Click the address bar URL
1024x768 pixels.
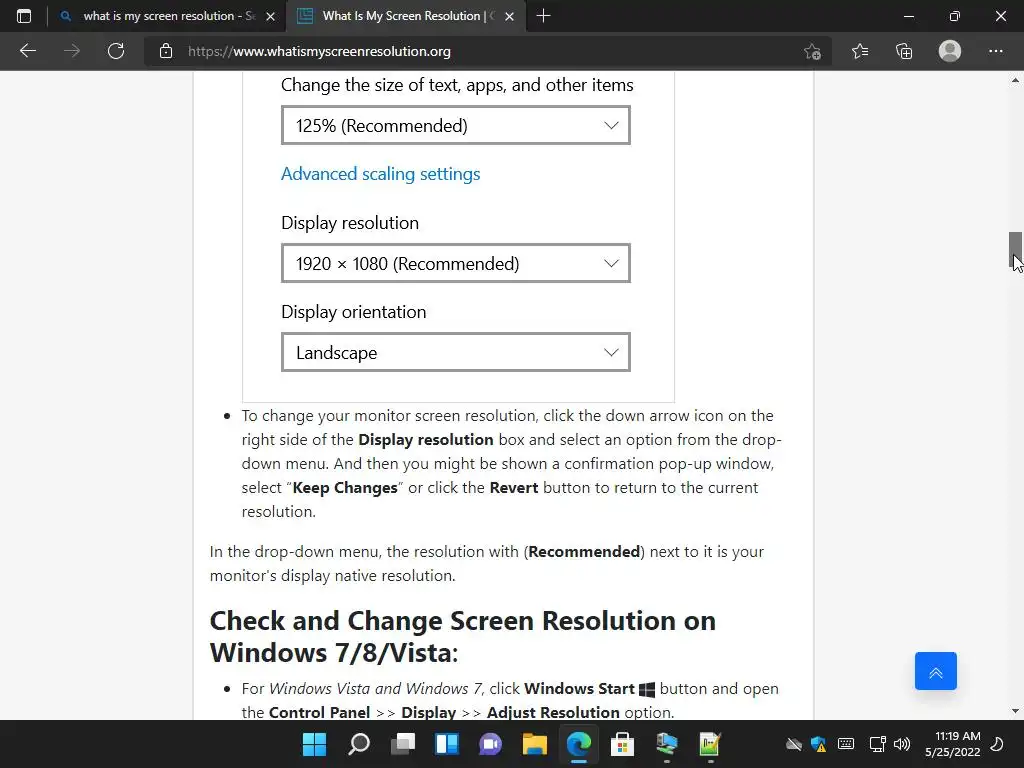[319, 51]
